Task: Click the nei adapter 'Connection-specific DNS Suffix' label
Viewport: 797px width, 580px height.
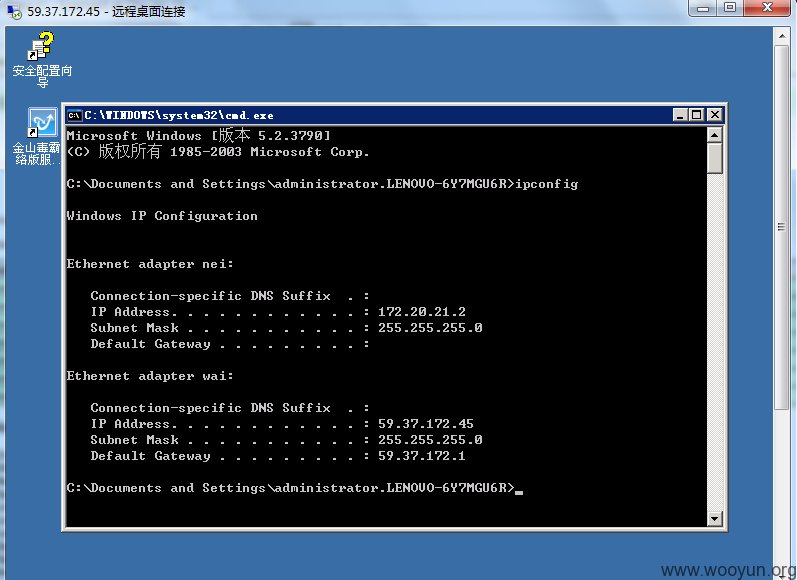Action: (210, 296)
